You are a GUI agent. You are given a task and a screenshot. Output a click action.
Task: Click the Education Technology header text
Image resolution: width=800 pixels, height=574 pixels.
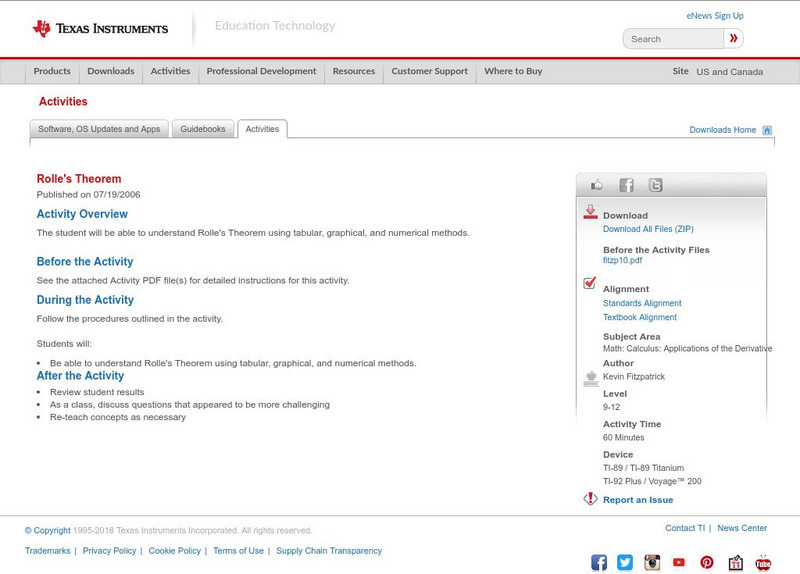pos(275,26)
